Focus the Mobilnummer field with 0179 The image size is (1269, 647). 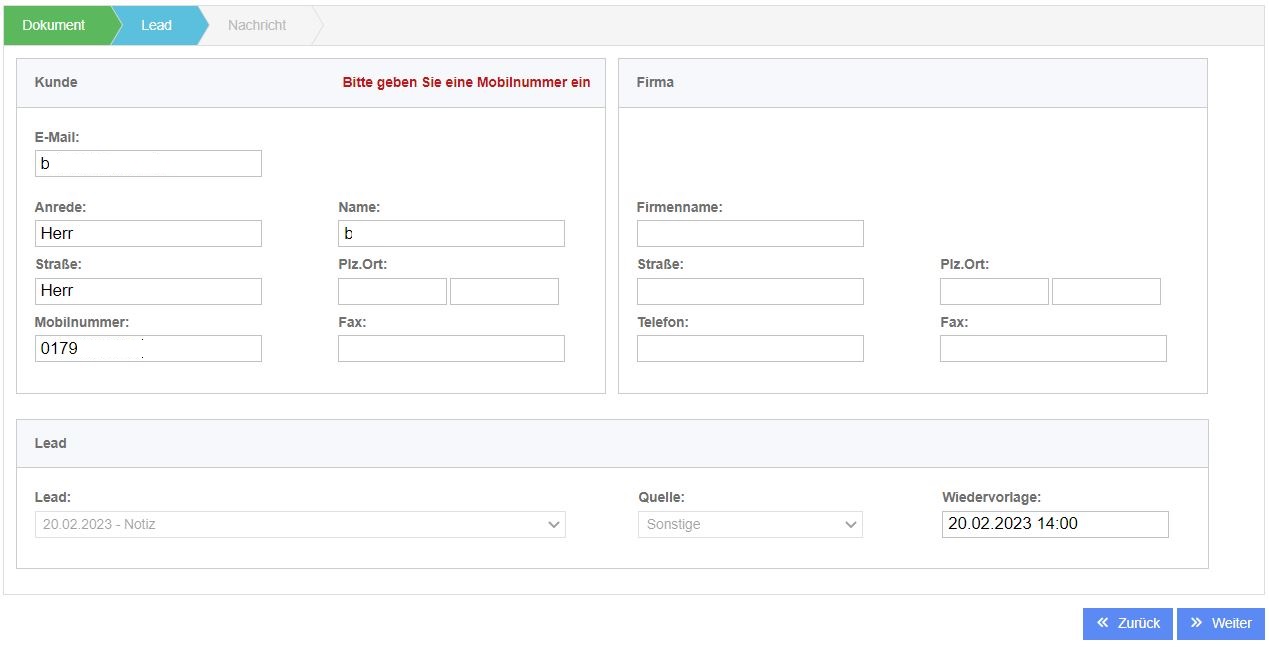click(148, 348)
